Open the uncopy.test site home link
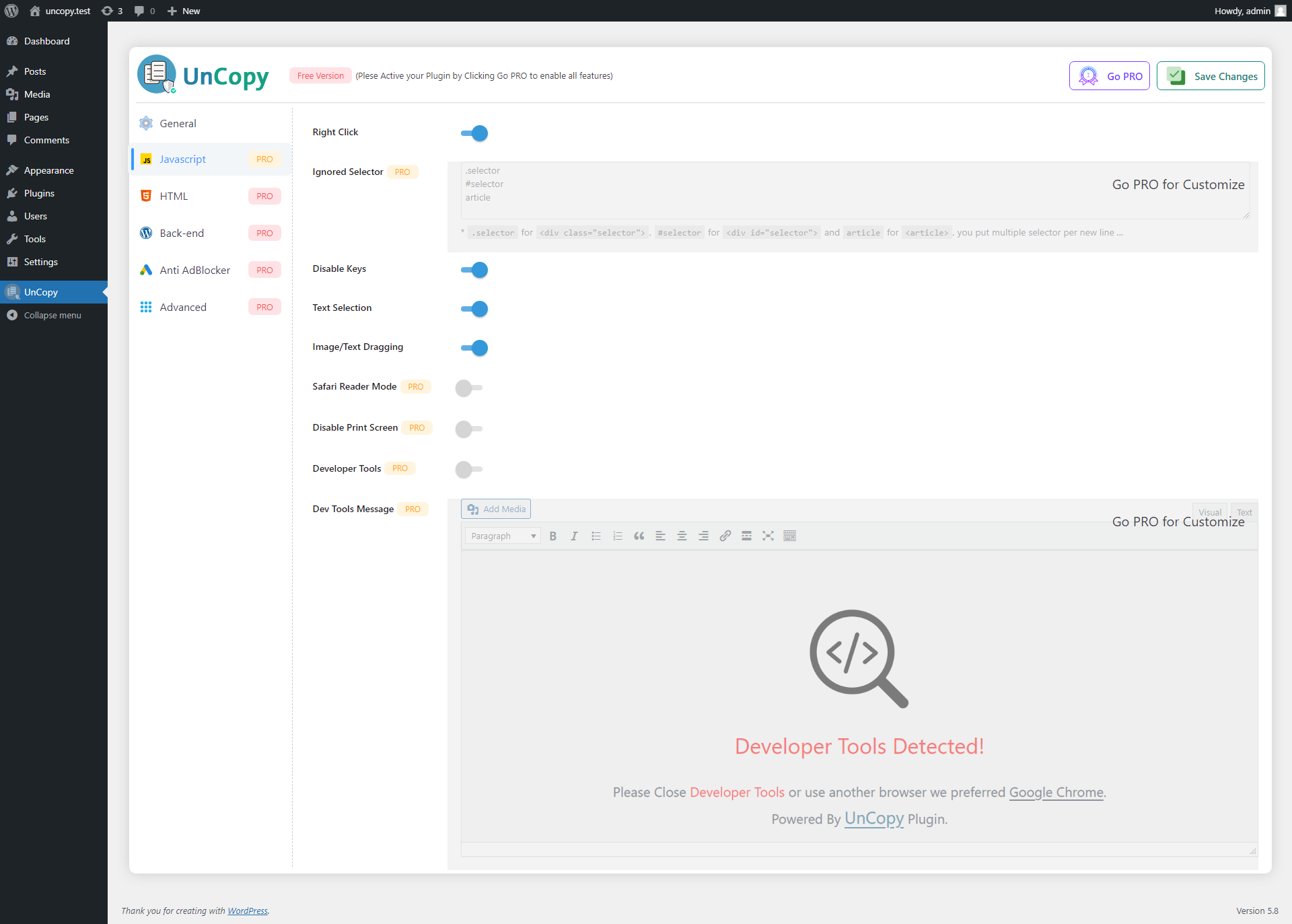 click(x=60, y=11)
